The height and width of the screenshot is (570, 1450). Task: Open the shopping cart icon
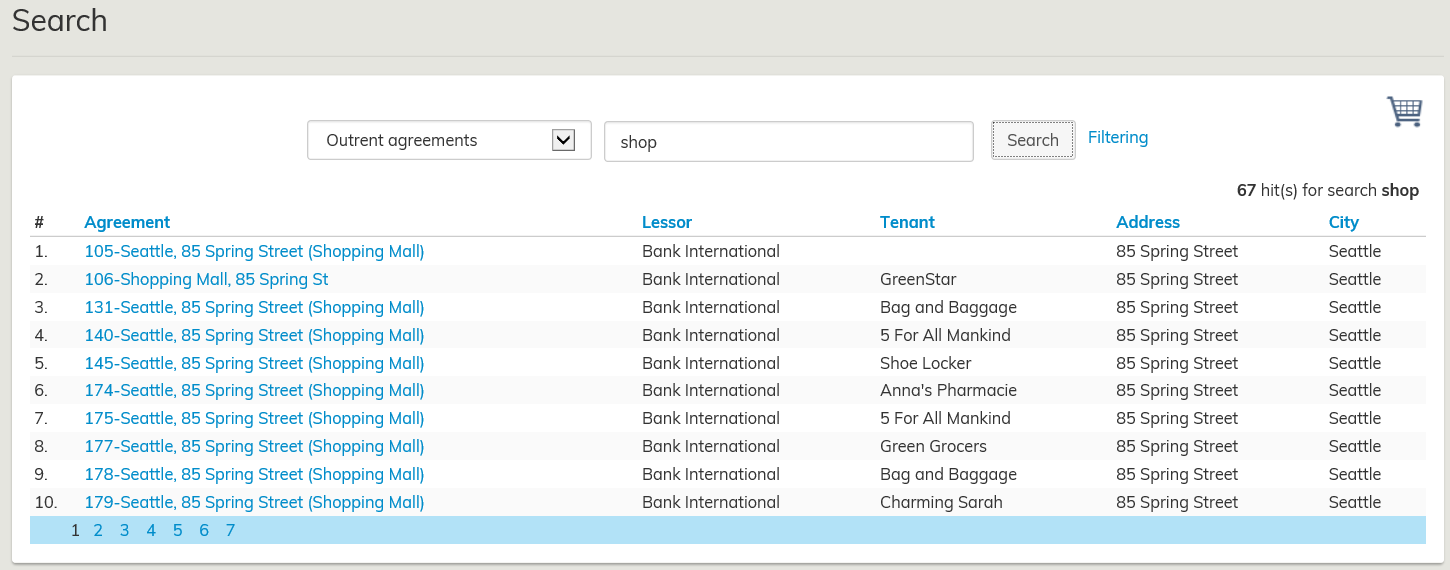click(x=1404, y=112)
